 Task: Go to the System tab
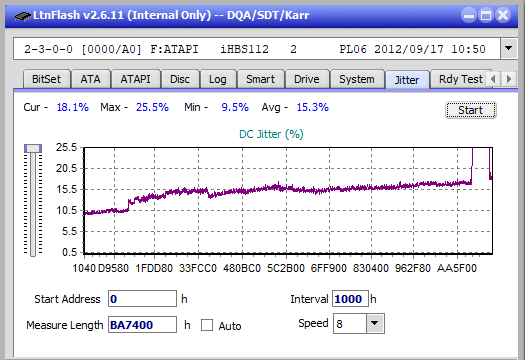tap(357, 79)
